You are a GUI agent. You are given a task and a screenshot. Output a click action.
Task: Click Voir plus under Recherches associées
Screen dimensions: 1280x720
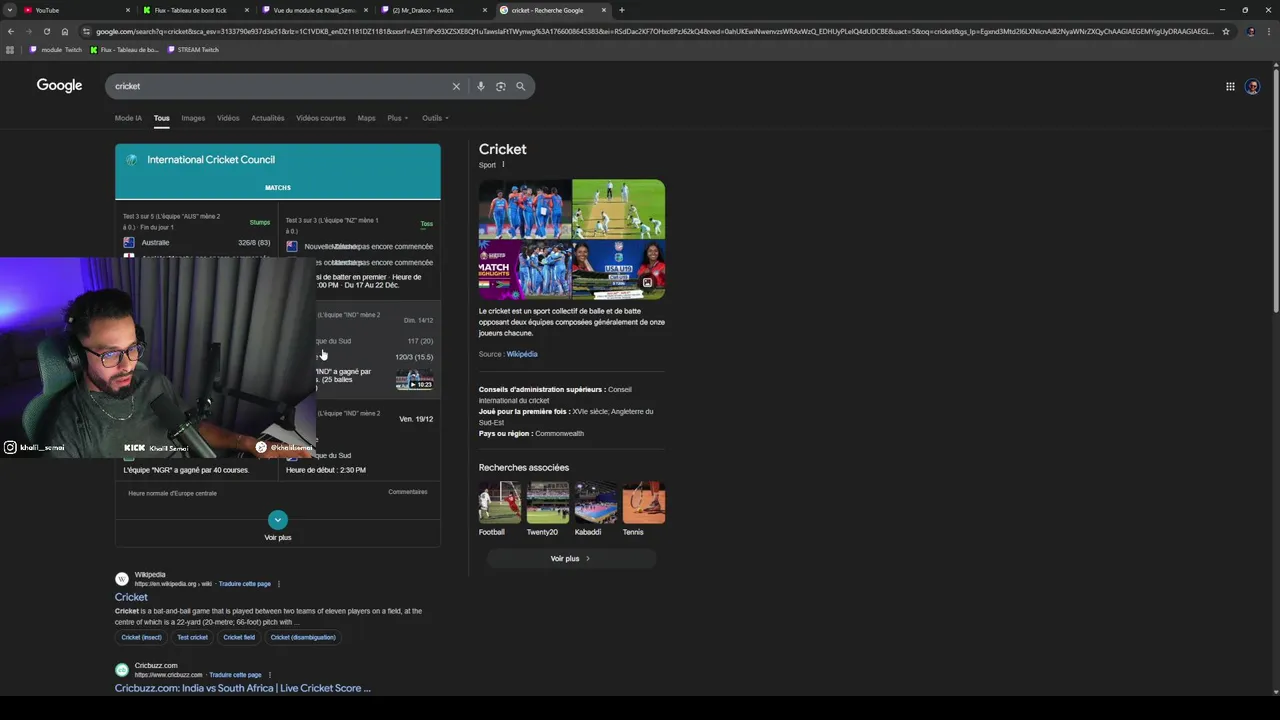point(571,559)
